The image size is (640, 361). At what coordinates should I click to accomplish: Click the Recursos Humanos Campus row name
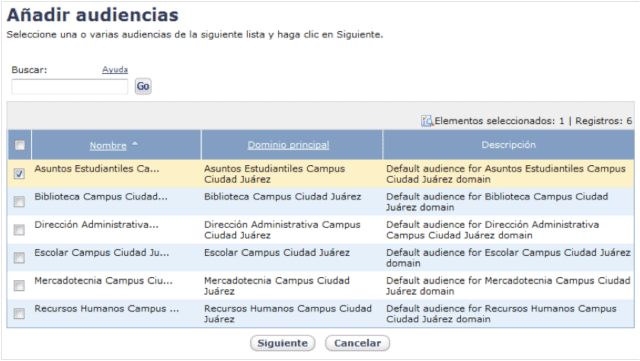107,309
